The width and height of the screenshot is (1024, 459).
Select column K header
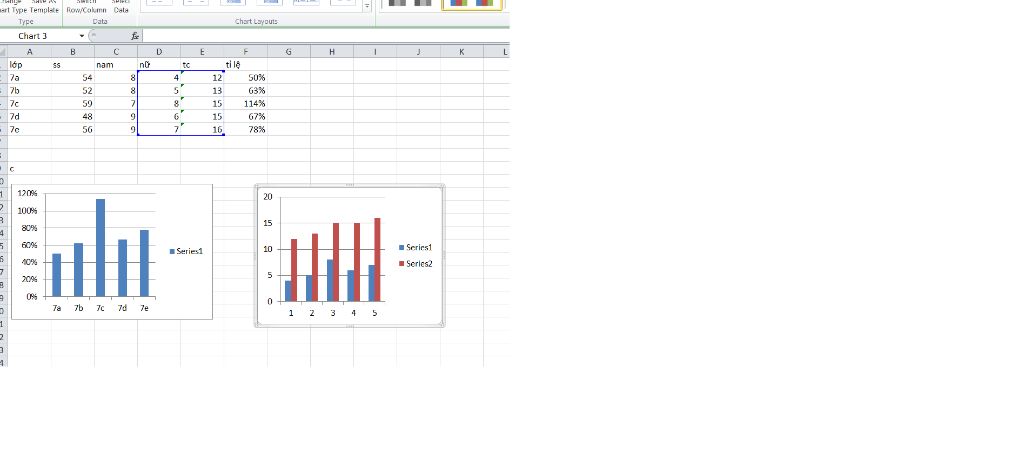[461, 52]
